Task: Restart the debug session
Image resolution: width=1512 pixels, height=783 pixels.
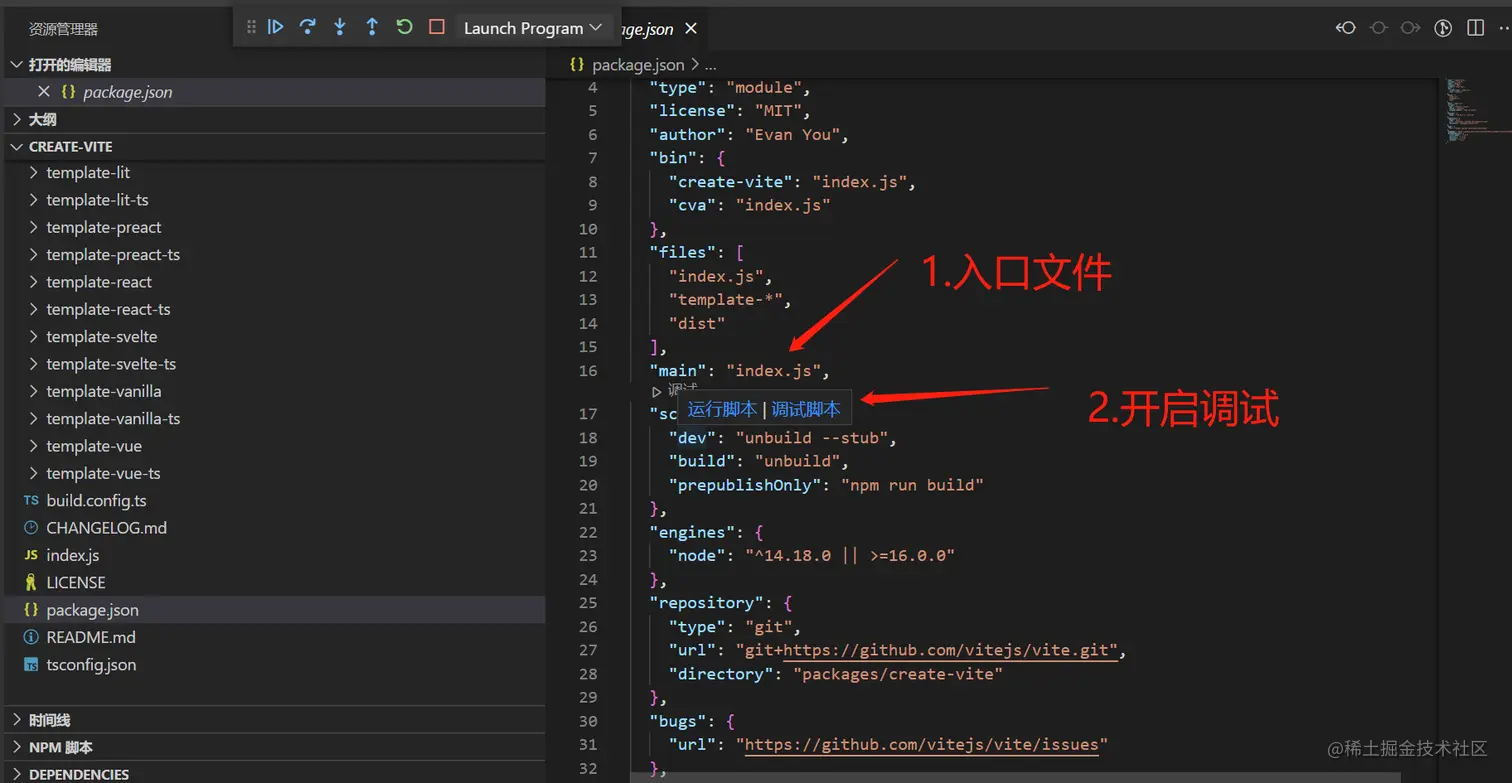Action: coord(404,27)
